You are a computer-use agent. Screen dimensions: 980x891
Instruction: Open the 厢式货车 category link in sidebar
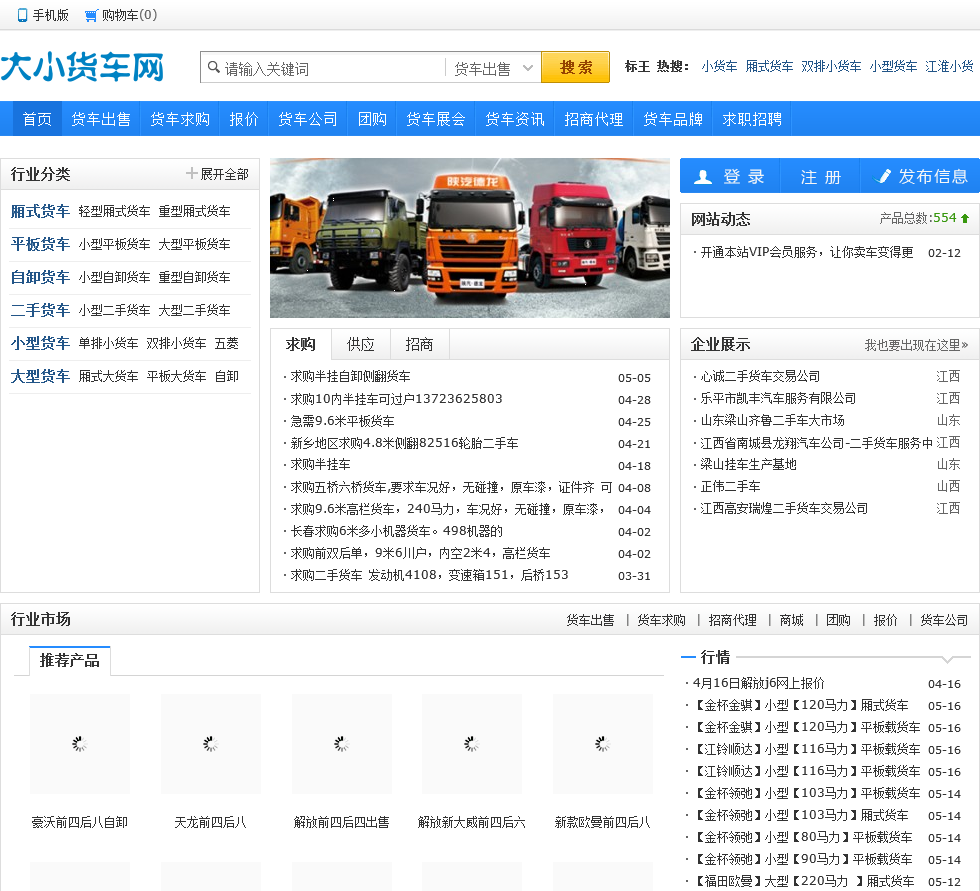pos(40,211)
